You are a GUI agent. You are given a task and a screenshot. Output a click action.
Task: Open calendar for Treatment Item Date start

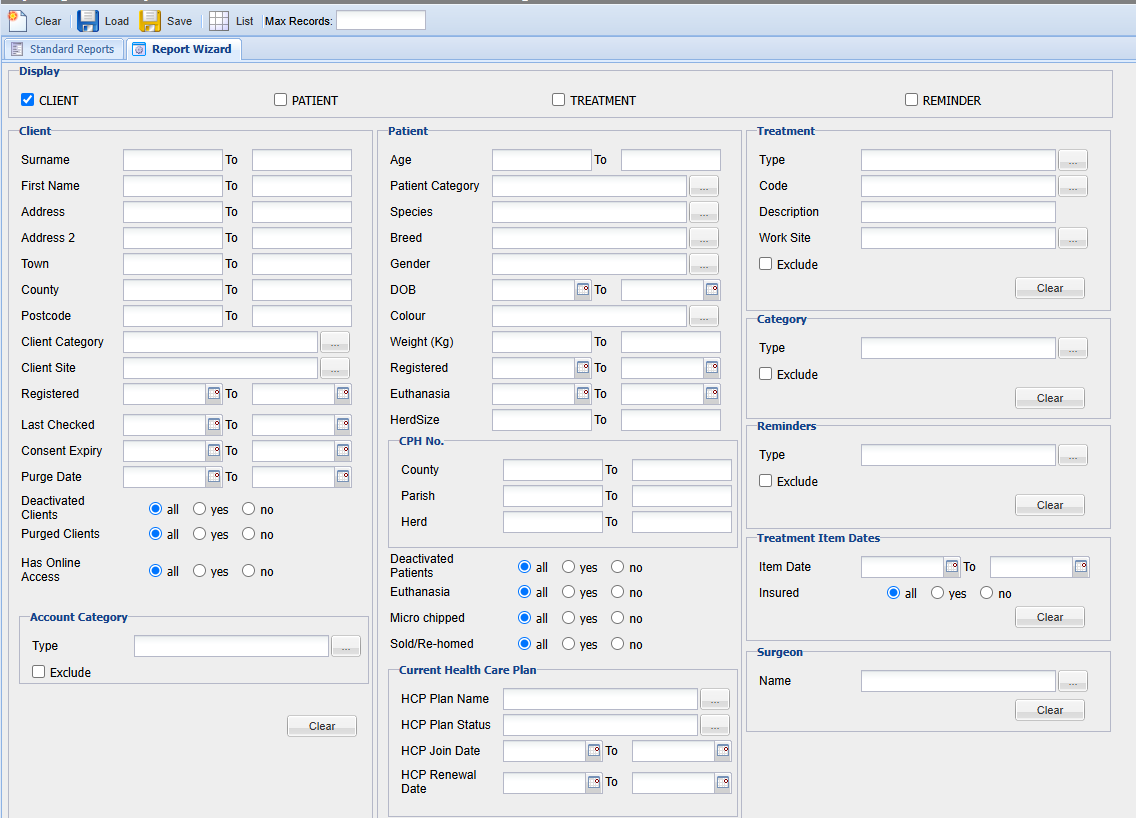coord(952,567)
